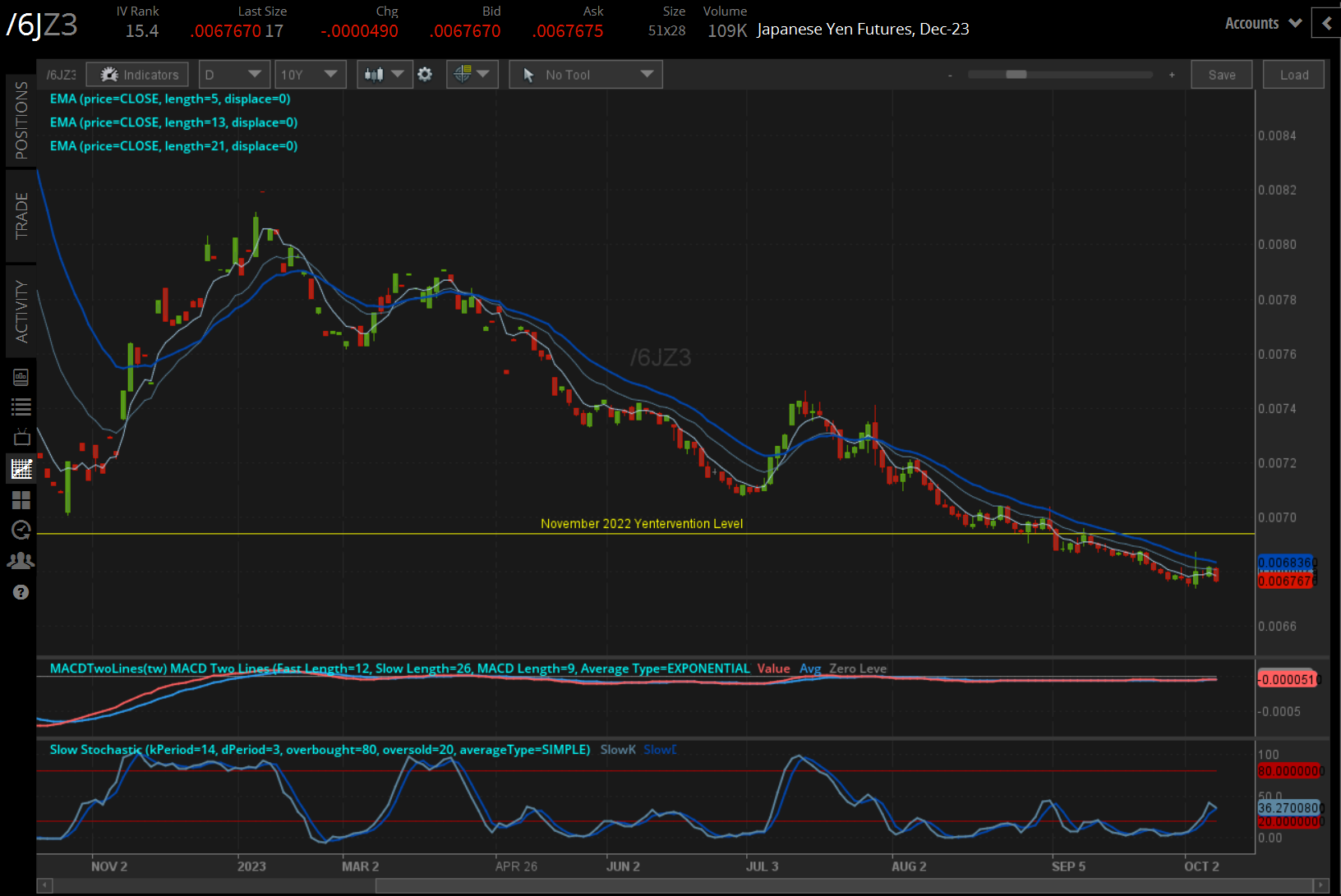The image size is (1341, 896).
Task: Select the charts icon in sidebar
Action: [x=21, y=469]
